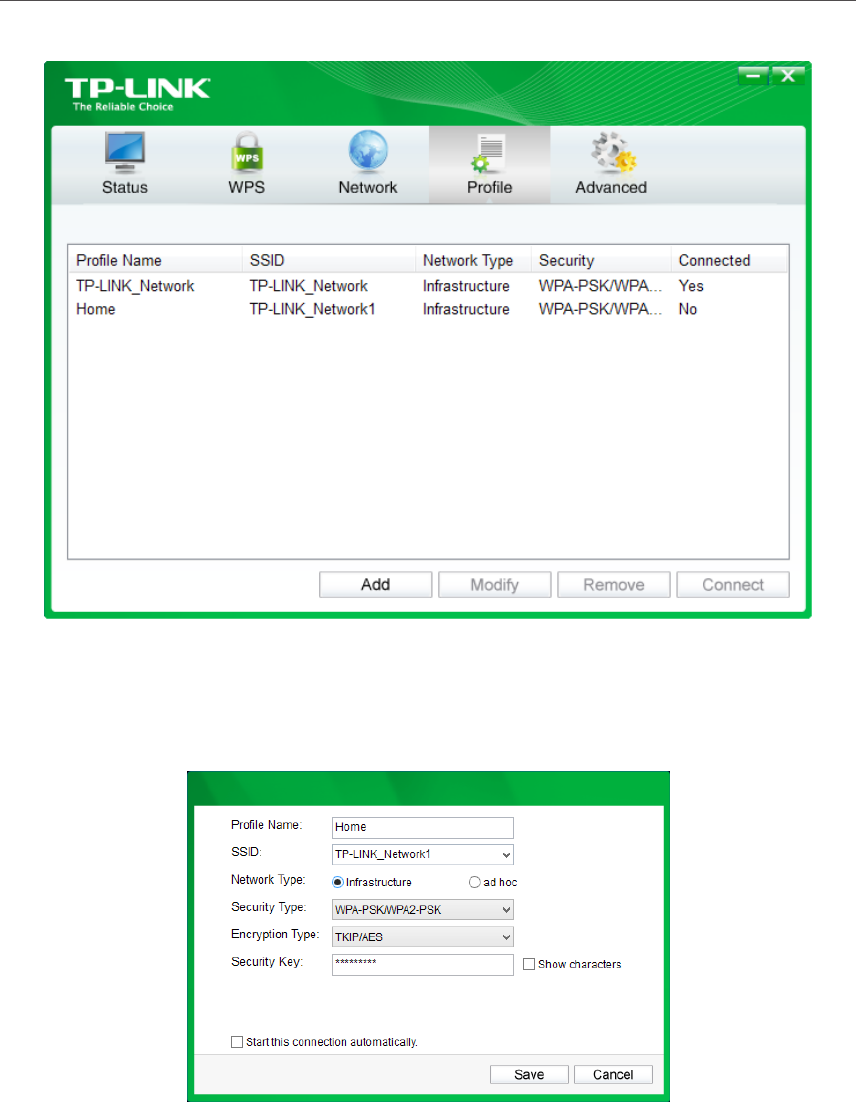Open the Network globe icon
The width and height of the screenshot is (856, 1102).
coord(368,152)
